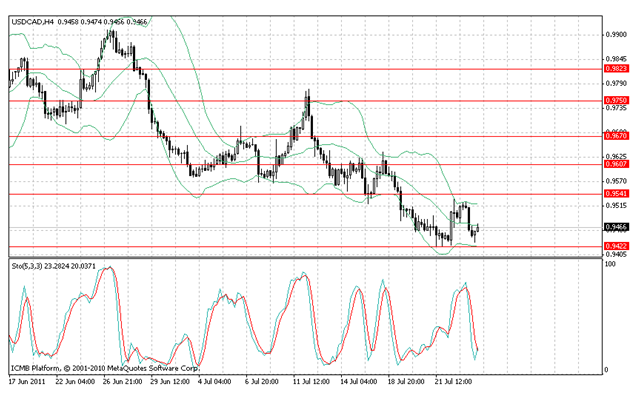Screen dimensions: 640x397
Task: Click the ICMB Platform MetaQuotes copyright text
Action: tap(104, 368)
